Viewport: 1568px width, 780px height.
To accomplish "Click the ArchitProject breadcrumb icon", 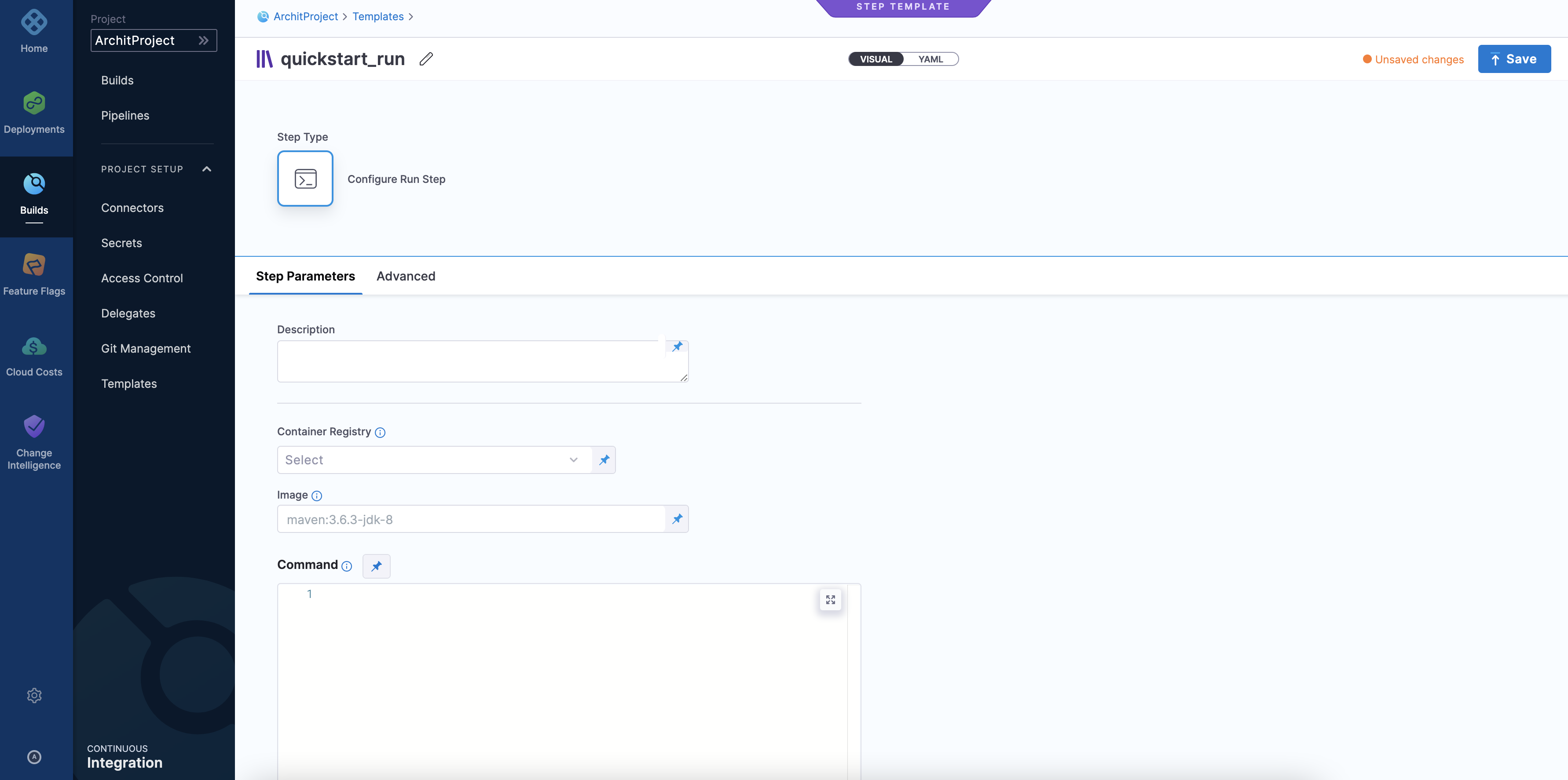I will click(x=262, y=16).
